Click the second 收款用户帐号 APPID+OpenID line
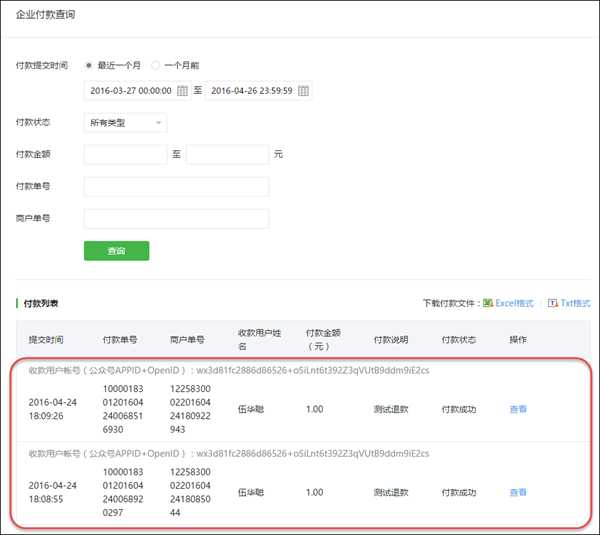 click(x=229, y=453)
